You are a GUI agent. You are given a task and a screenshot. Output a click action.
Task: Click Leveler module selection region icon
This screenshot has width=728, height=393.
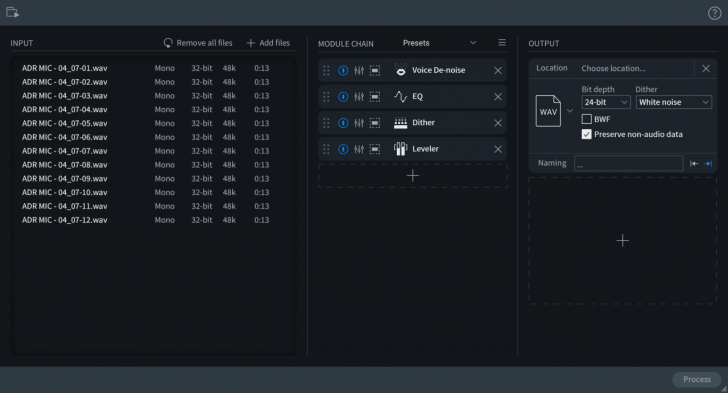pos(375,149)
